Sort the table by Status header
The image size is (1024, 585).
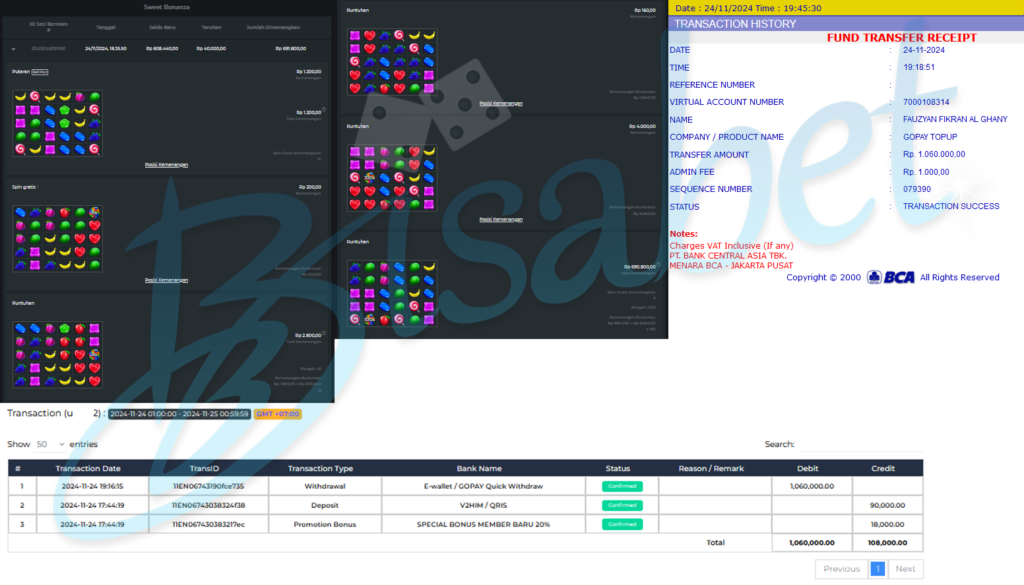(x=618, y=468)
